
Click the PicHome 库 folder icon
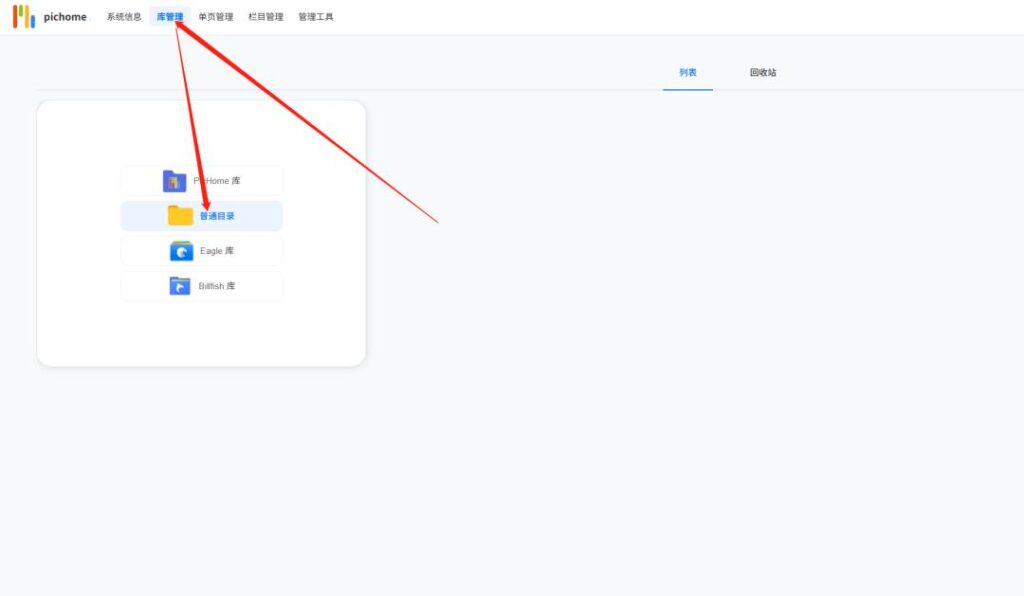(x=175, y=180)
